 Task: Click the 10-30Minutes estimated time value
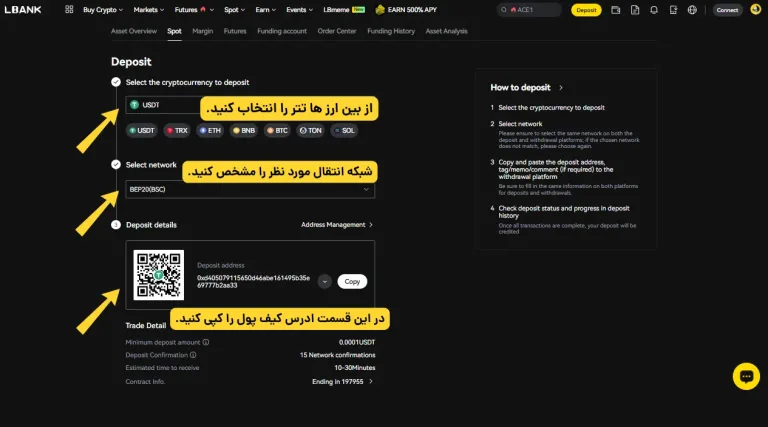pos(355,368)
